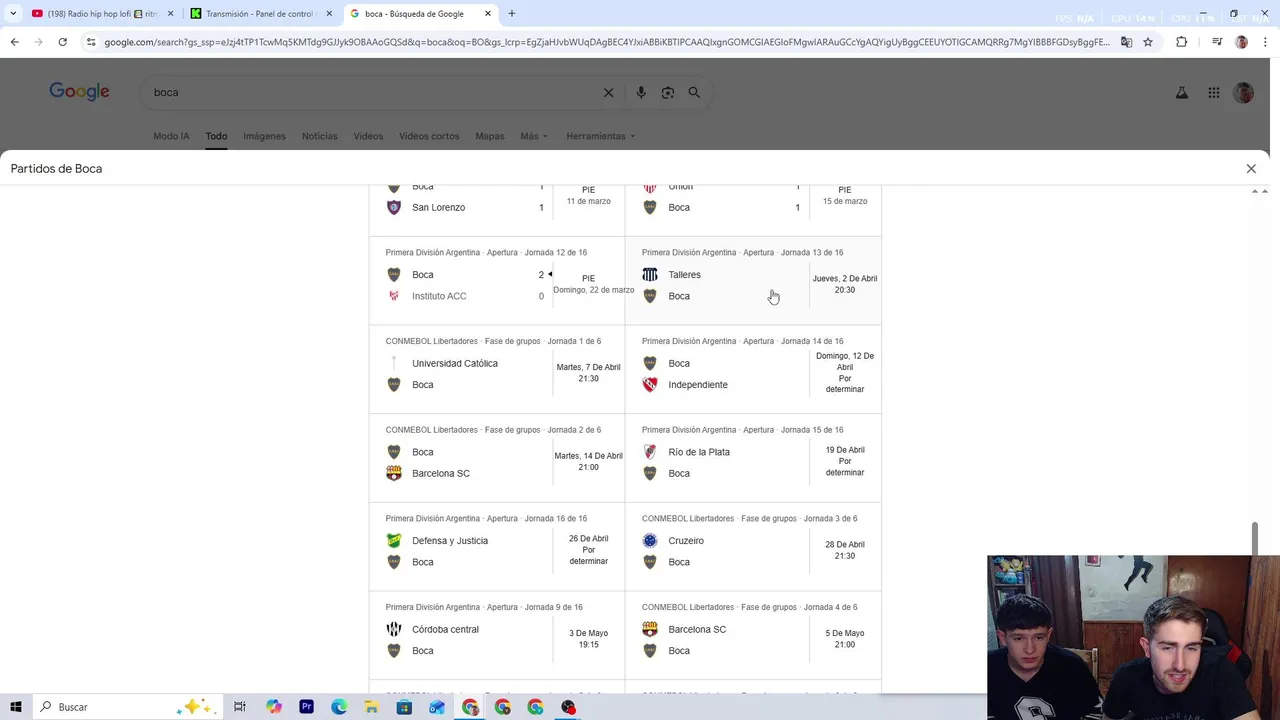Click the panel's vertical scrollbar thumb

click(x=1257, y=539)
